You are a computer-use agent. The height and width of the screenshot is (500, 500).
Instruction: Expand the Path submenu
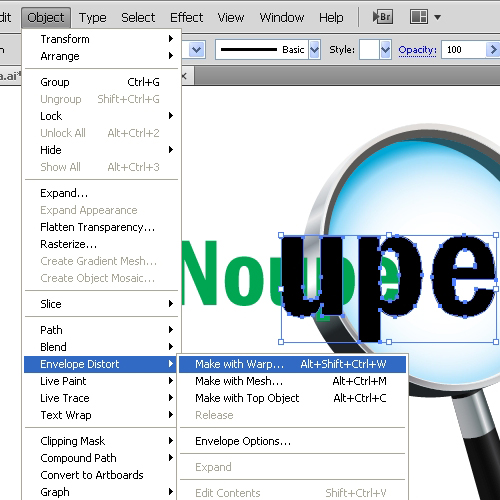[x=101, y=330]
